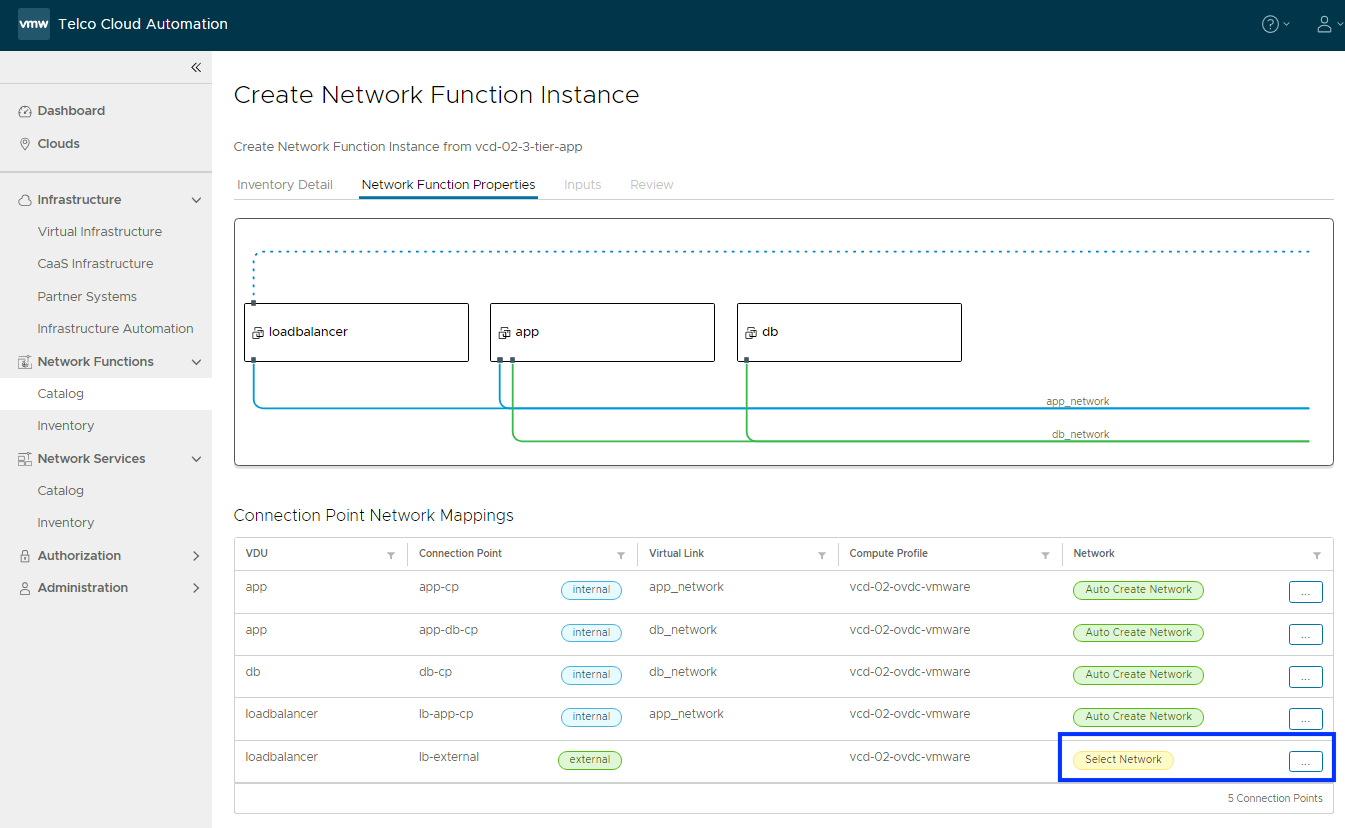Filter the Virtual Link column
1345x828 pixels.
tap(822, 555)
